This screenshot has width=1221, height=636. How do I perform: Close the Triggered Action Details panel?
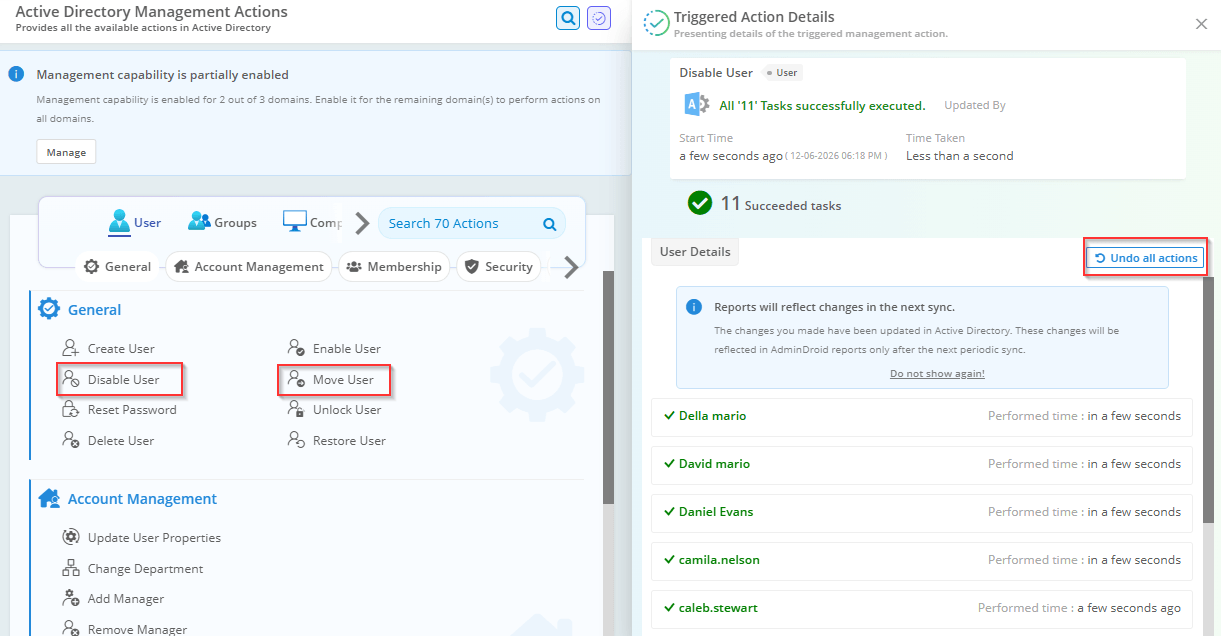click(1202, 24)
